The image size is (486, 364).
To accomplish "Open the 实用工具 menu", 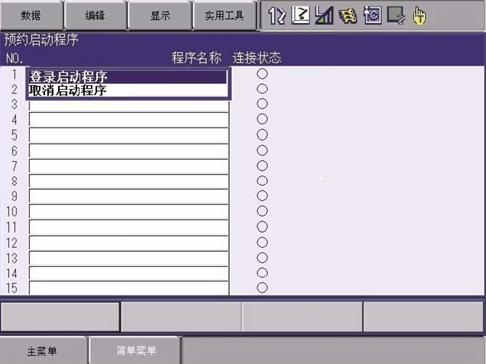I will coord(225,15).
